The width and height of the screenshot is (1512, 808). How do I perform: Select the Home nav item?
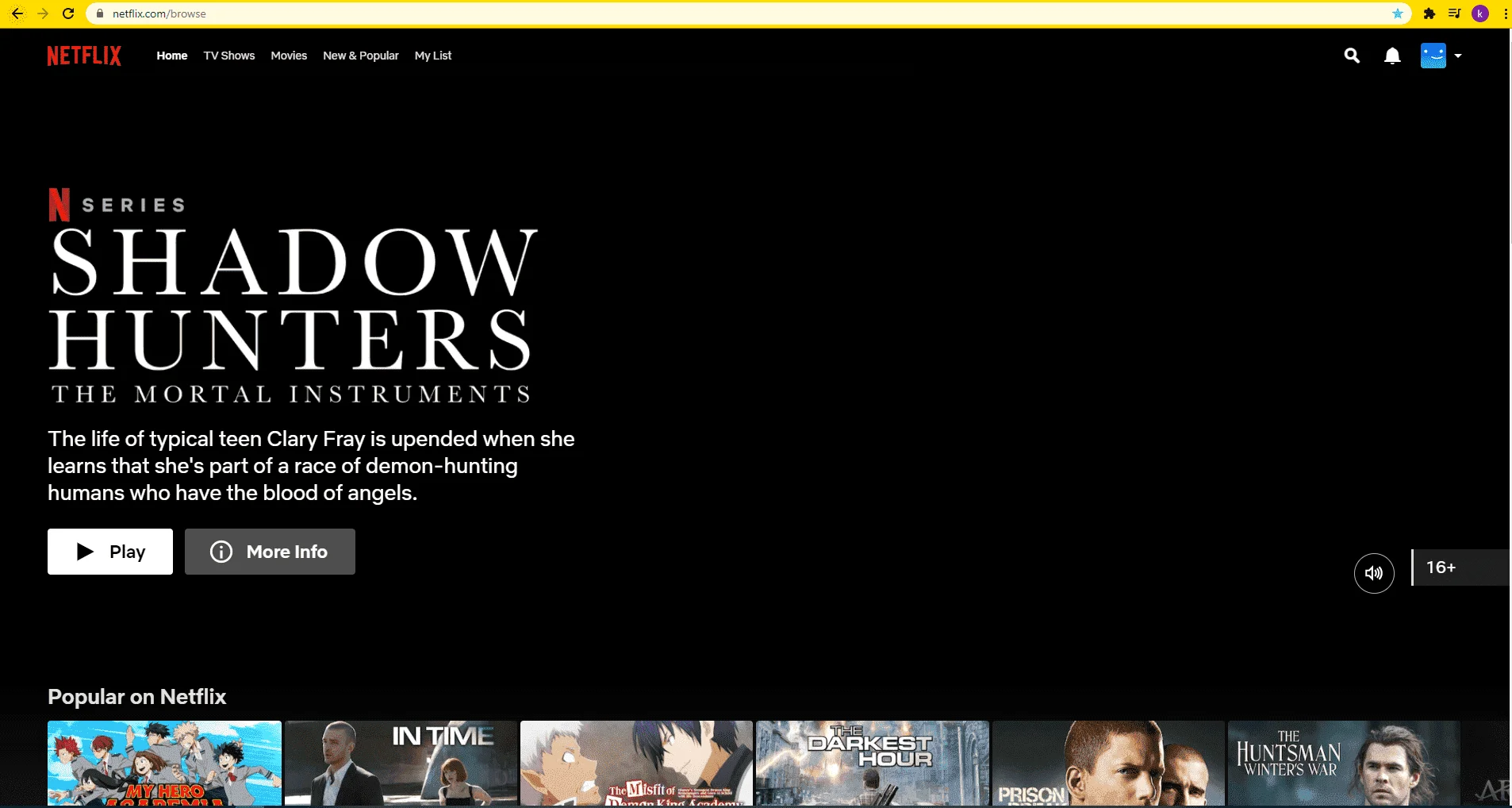pyautogui.click(x=172, y=56)
